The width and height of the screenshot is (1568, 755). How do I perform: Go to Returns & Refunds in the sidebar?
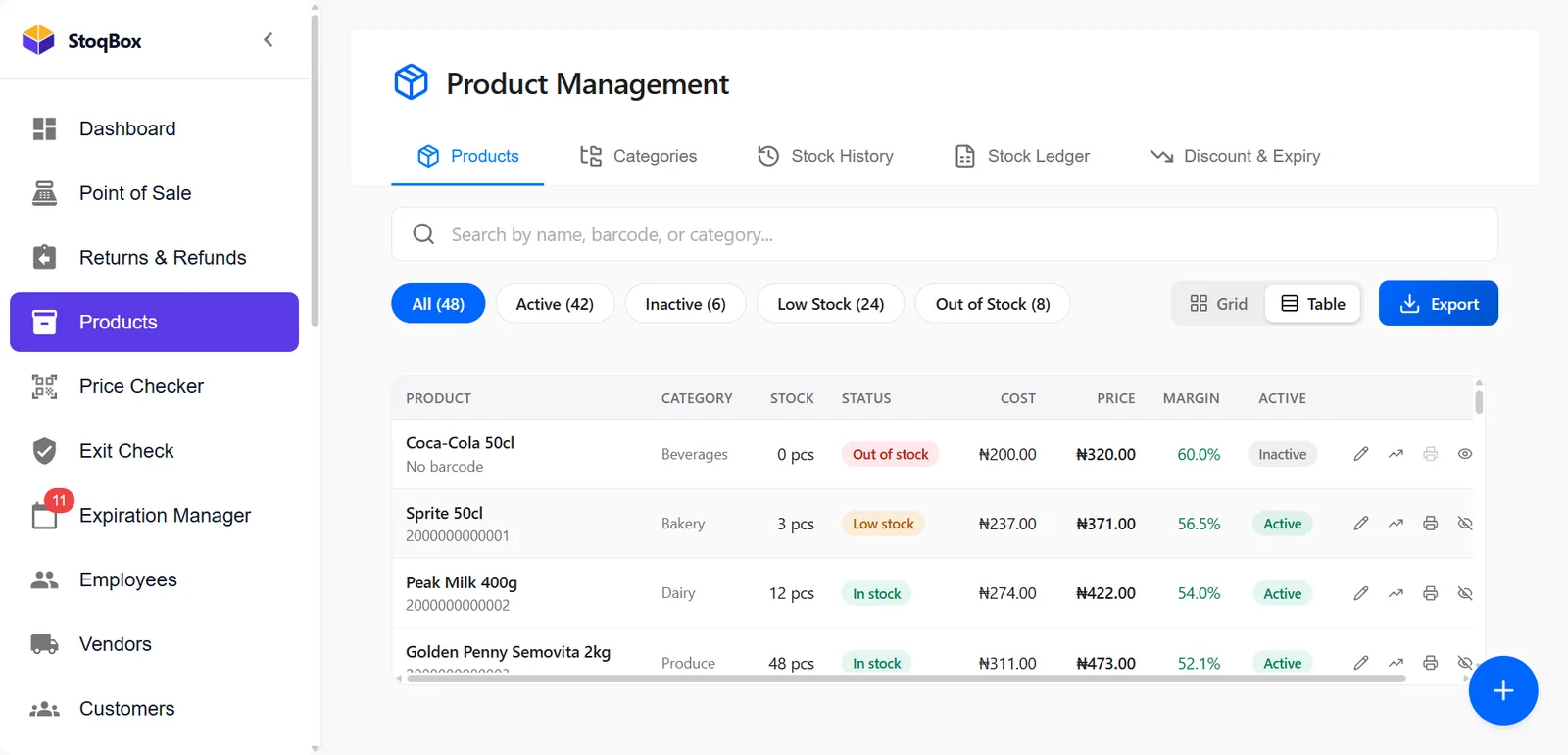coord(154,258)
